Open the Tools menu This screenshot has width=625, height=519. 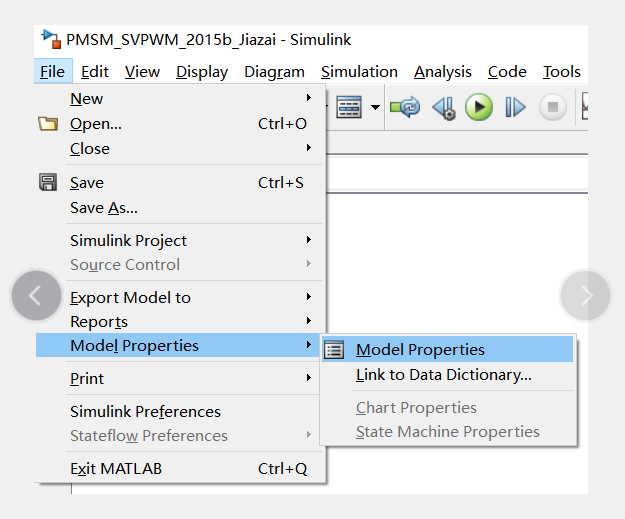click(562, 71)
